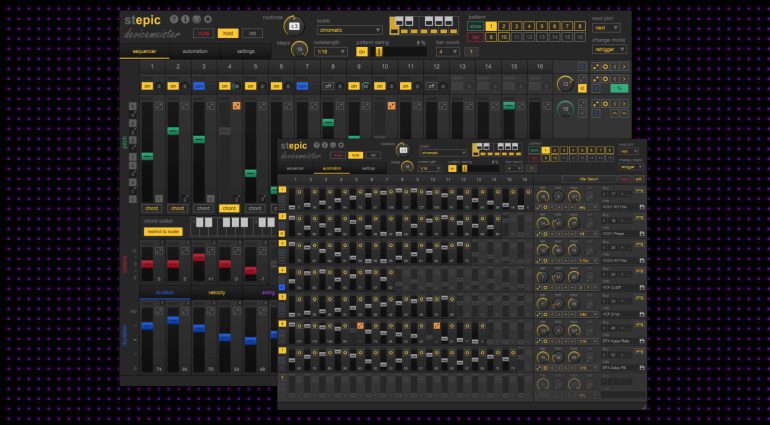Screen dimensions: 770x425
Task: Open the chromatic scale dropdown
Action: pos(350,30)
